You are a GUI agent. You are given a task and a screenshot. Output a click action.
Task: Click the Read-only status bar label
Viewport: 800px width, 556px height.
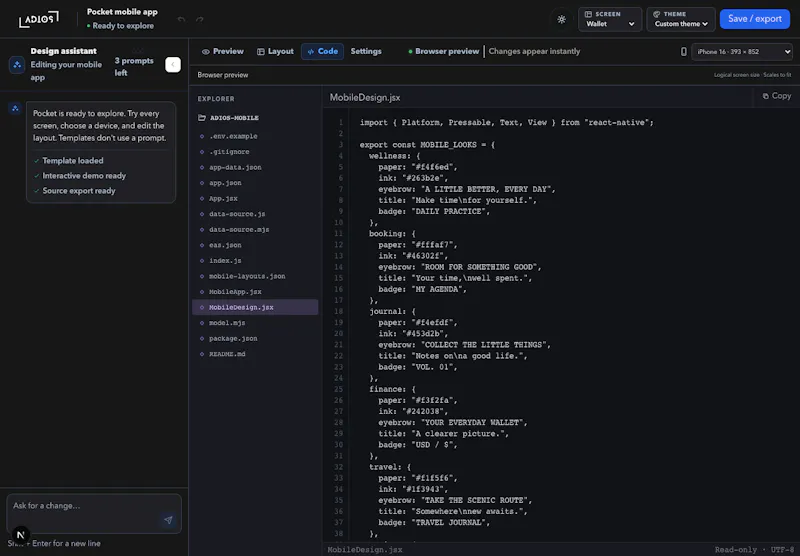(x=736, y=550)
